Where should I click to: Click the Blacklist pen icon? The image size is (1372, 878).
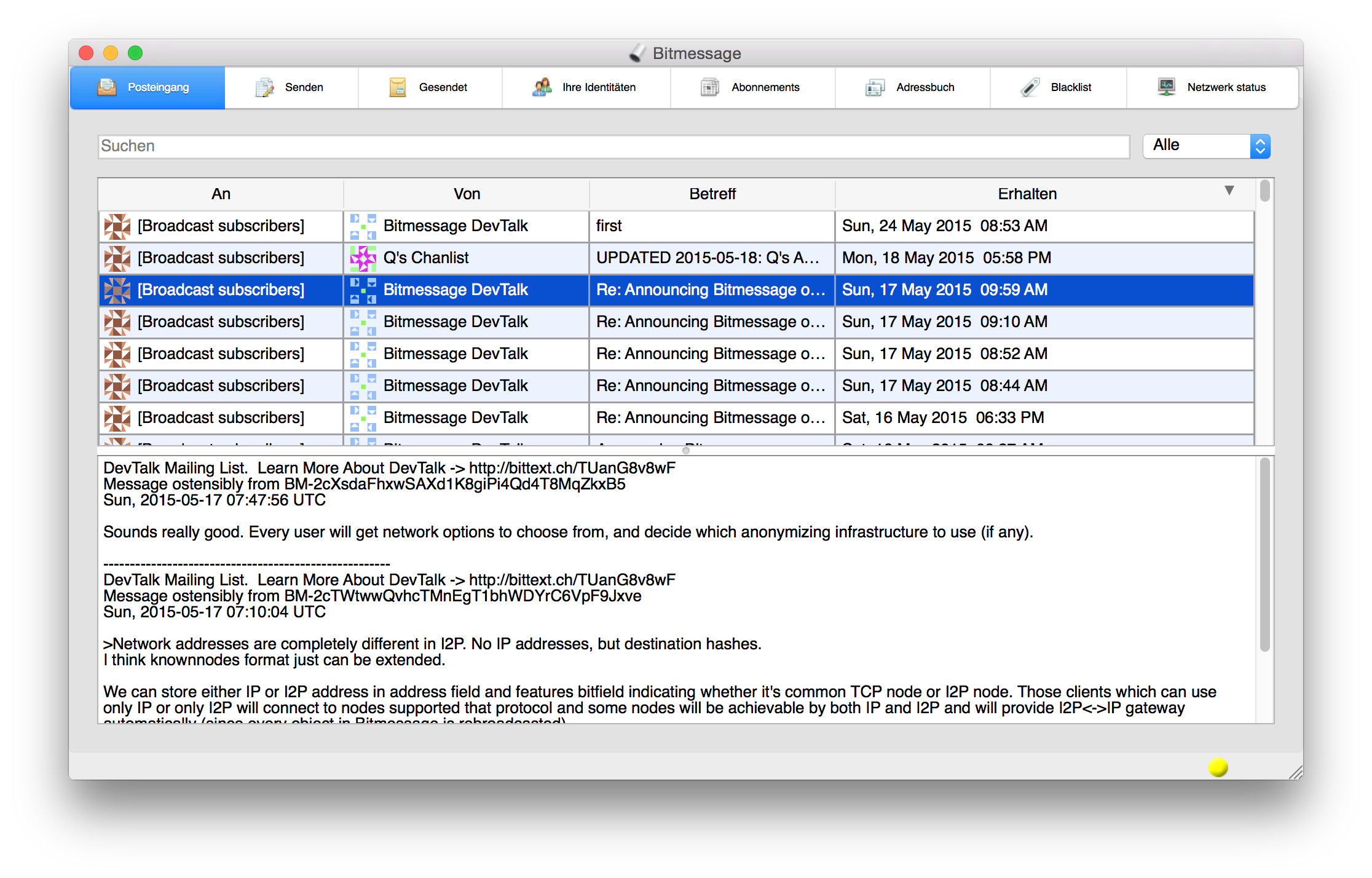point(1030,87)
